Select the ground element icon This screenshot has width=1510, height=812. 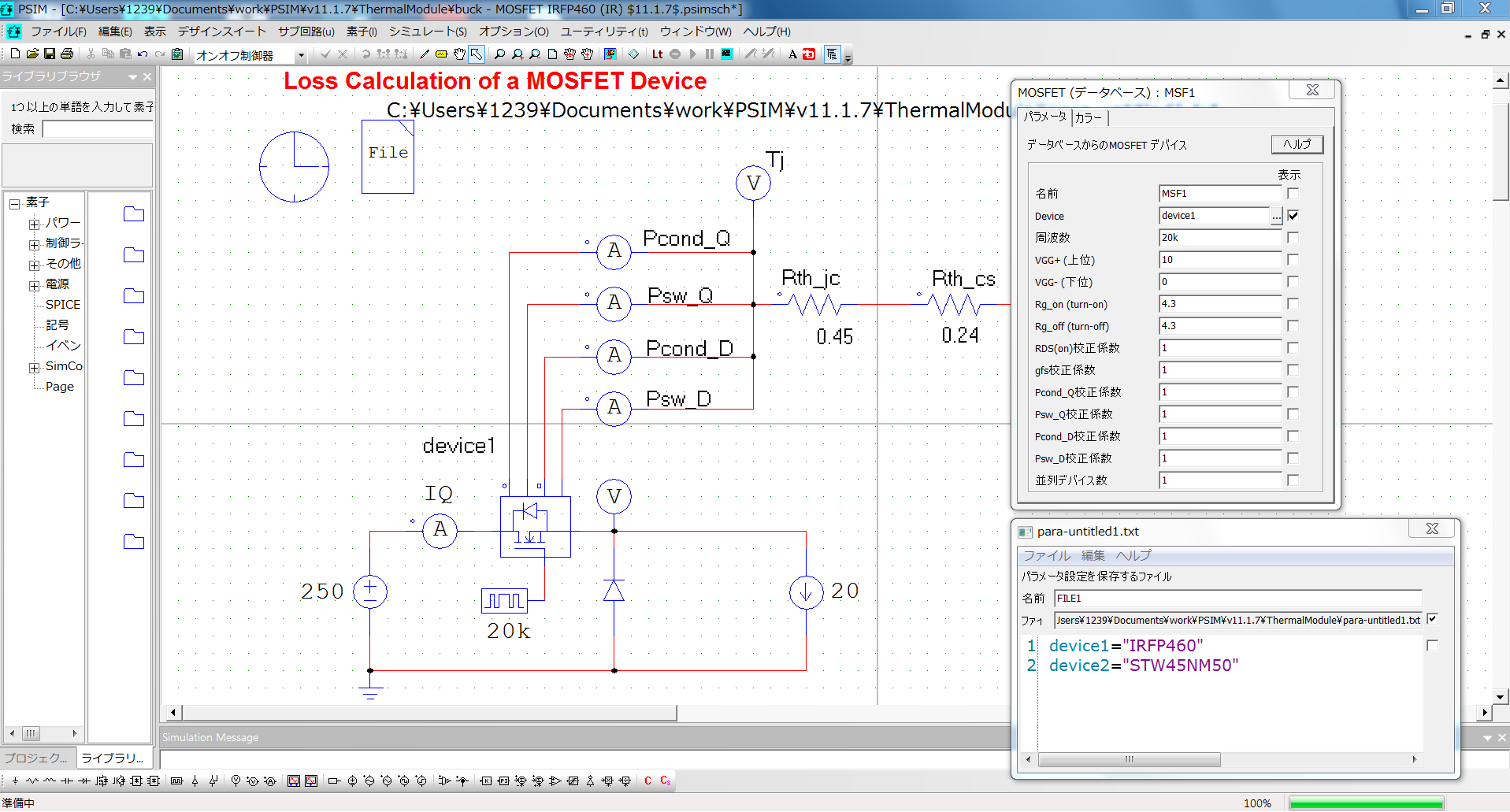15,780
